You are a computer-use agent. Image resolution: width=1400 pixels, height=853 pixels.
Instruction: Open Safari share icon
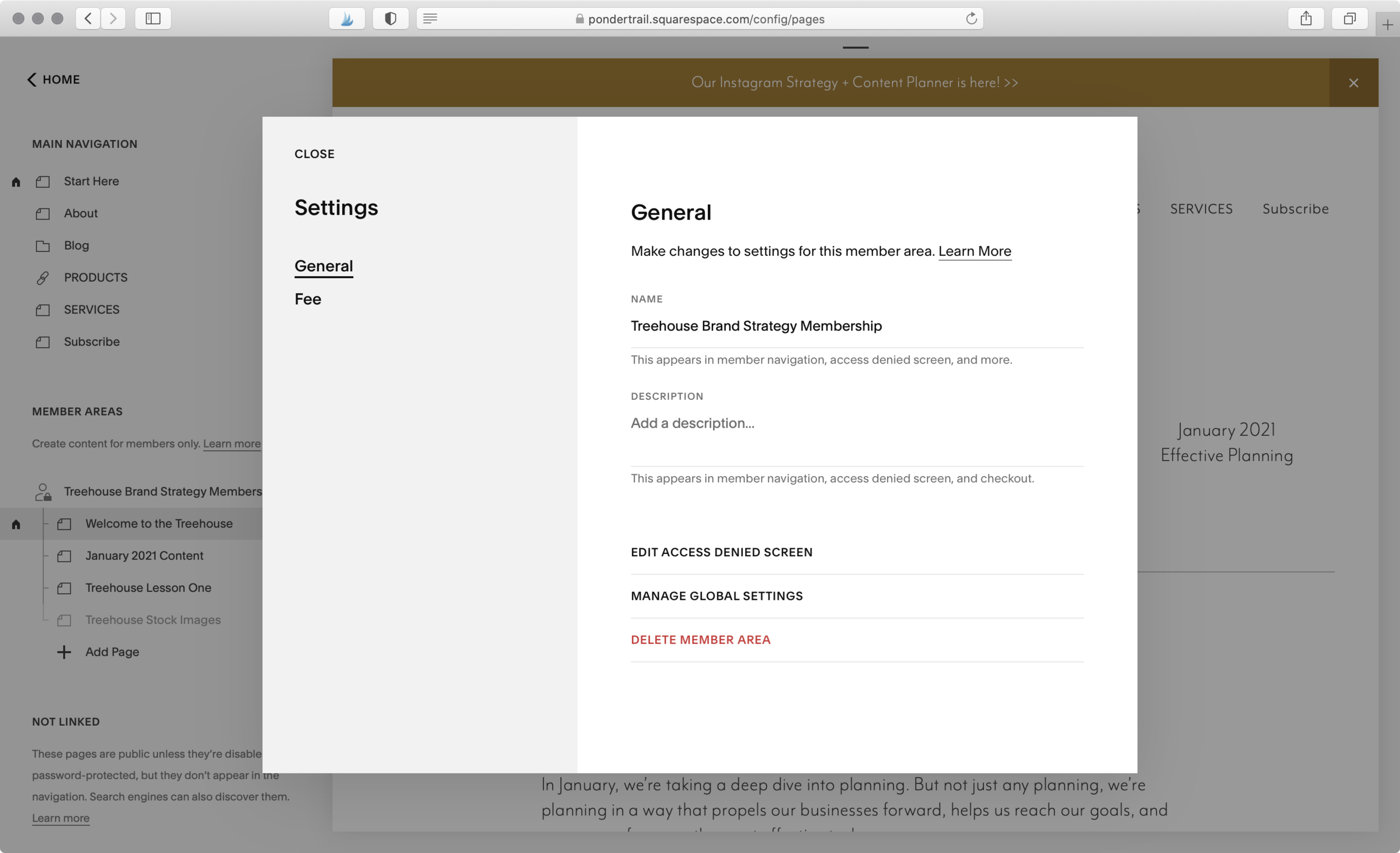pos(1306,18)
